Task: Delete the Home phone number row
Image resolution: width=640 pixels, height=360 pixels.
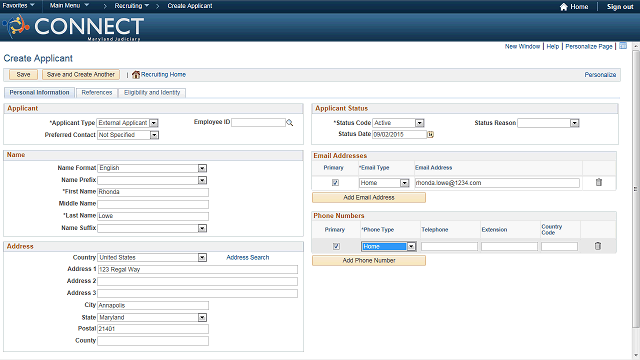Action: click(598, 246)
